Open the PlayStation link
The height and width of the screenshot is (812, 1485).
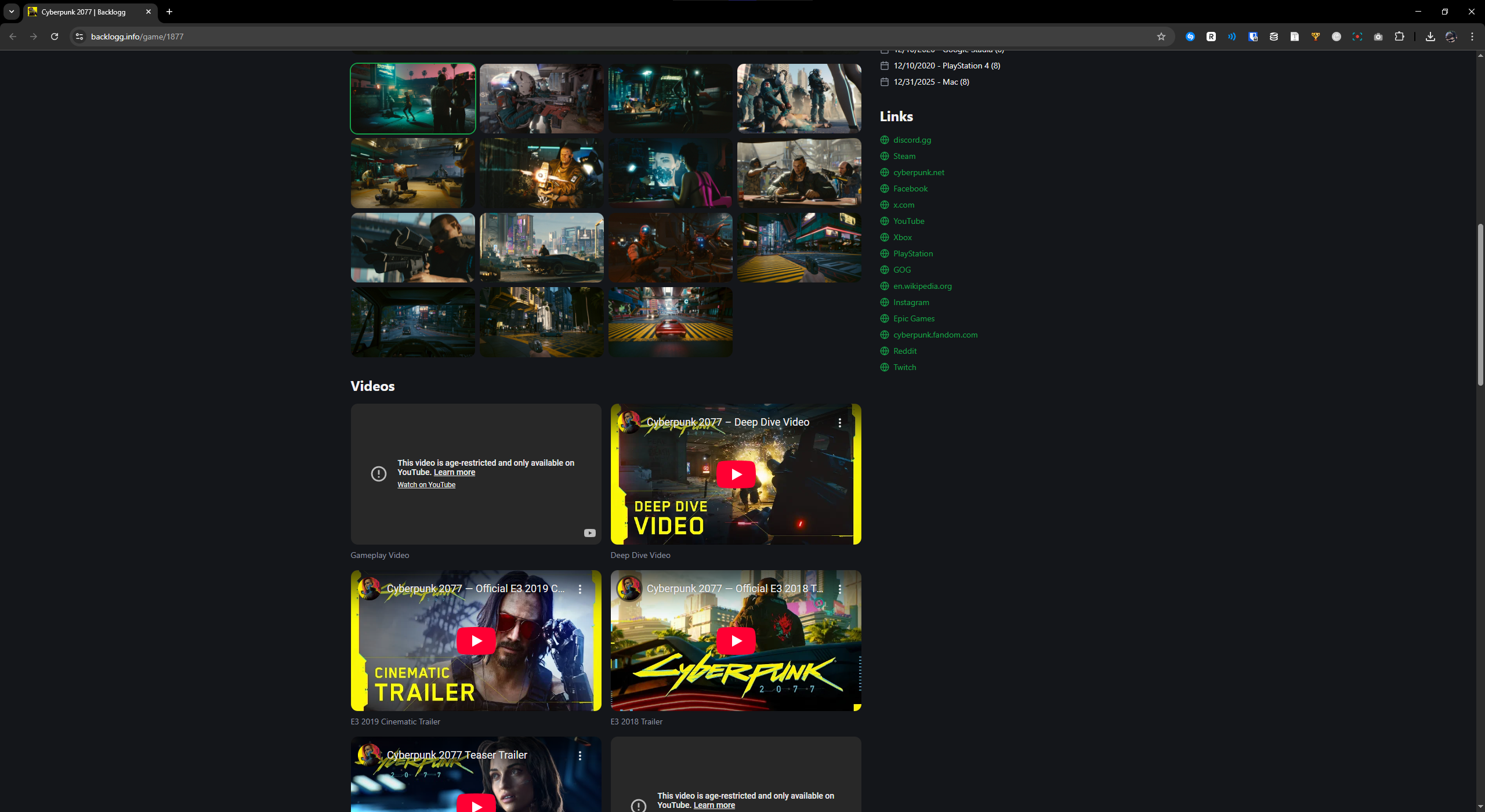pyautogui.click(x=913, y=253)
